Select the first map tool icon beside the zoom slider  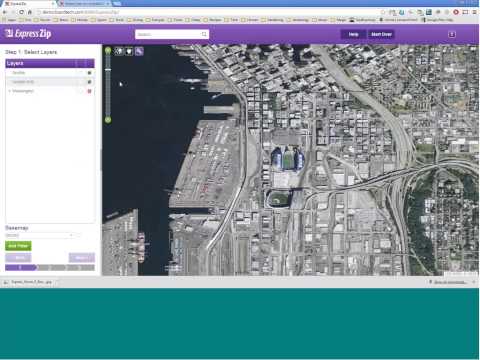point(119,51)
